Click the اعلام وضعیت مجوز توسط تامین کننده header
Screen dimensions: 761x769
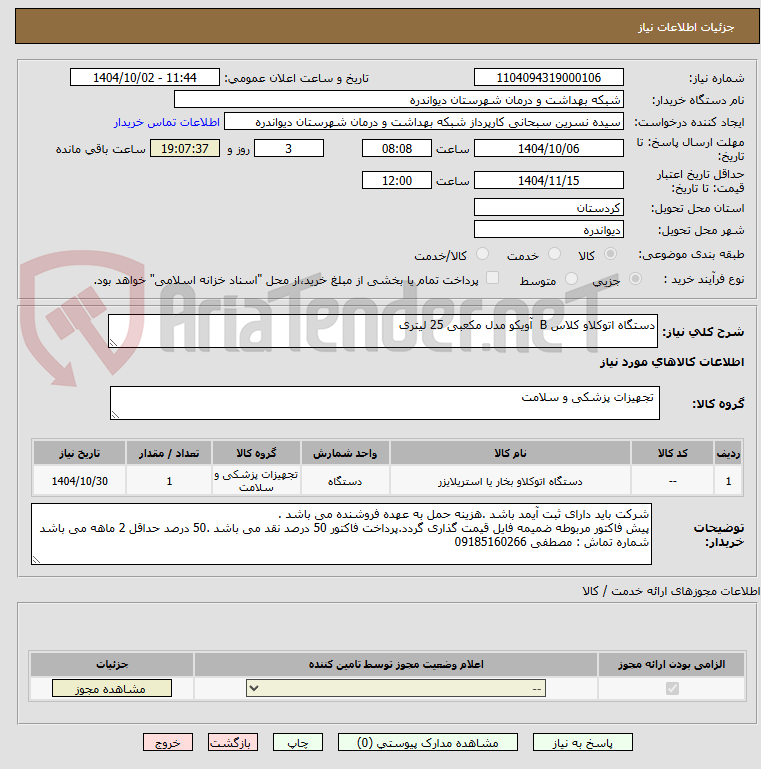coord(396,664)
